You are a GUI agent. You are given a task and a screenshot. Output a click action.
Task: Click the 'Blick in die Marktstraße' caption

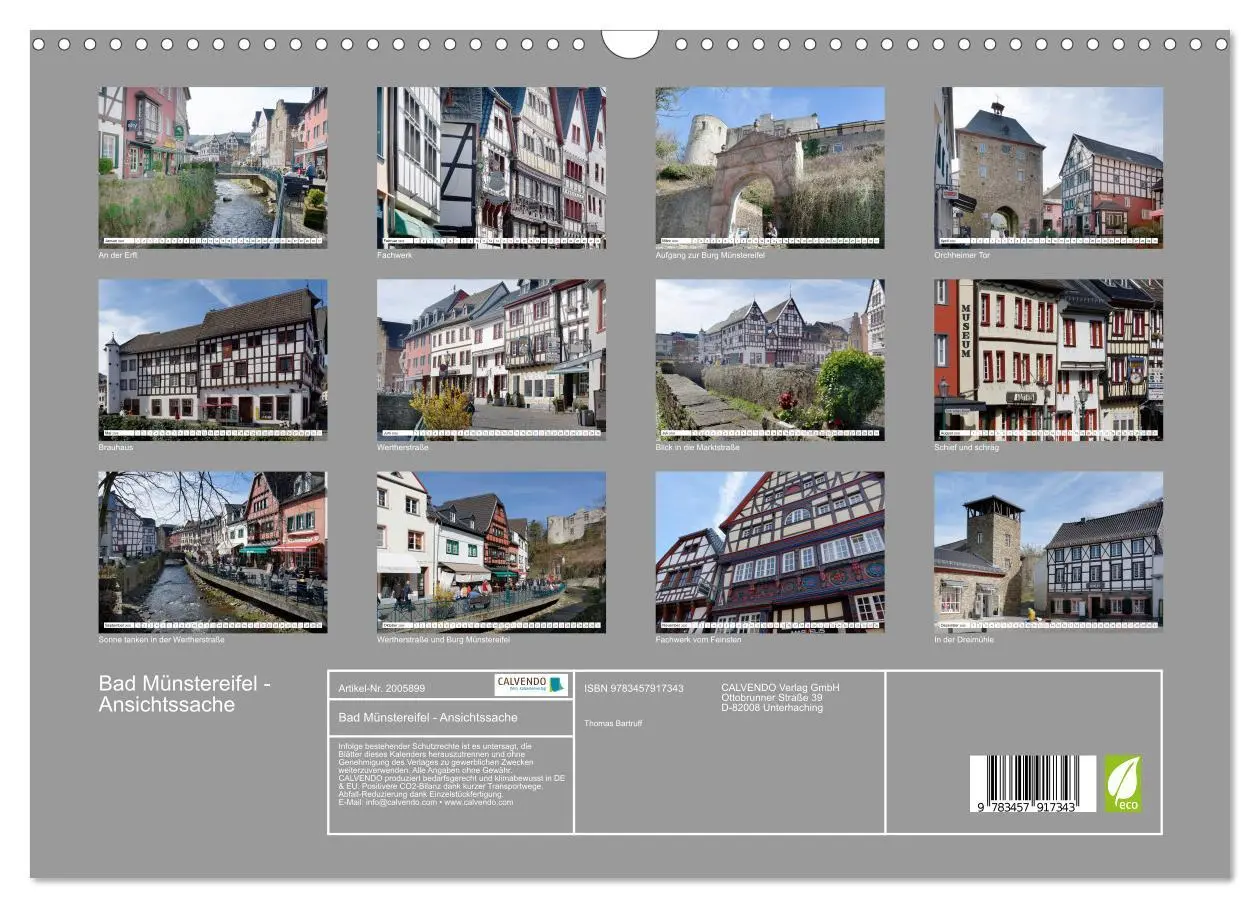(x=698, y=447)
